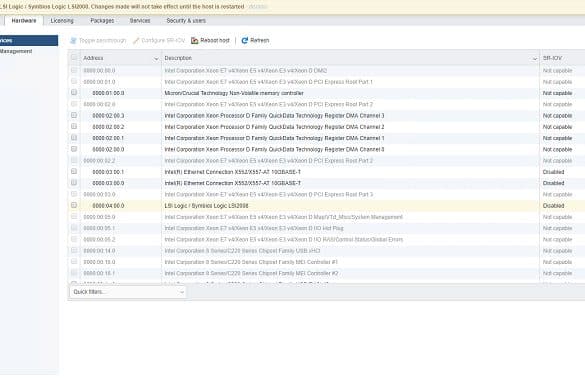Check the box for device 0000:03:00.0
This screenshot has width=585, height=382.
[x=74, y=182]
